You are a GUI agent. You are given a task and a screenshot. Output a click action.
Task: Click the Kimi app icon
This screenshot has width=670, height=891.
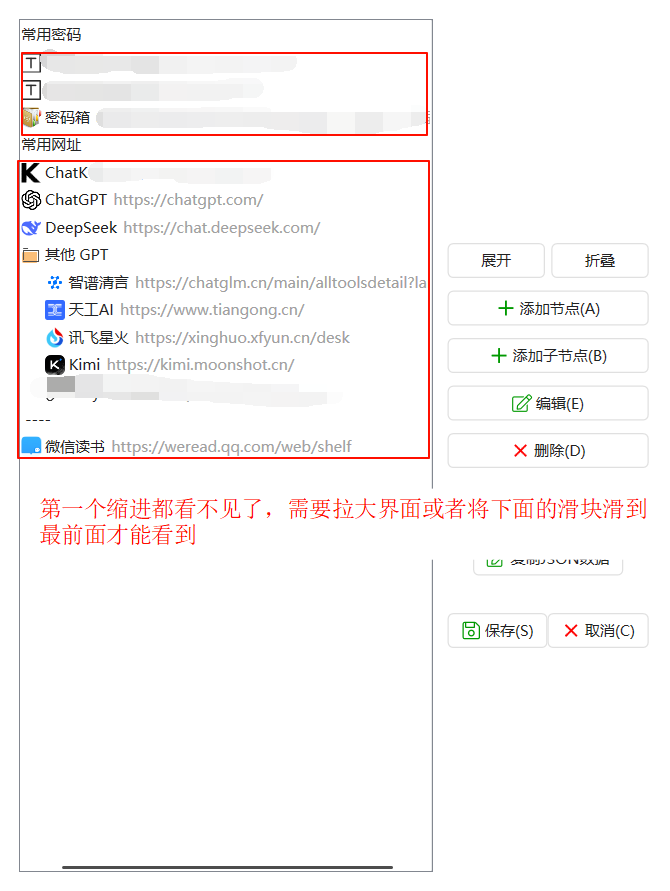[55, 365]
